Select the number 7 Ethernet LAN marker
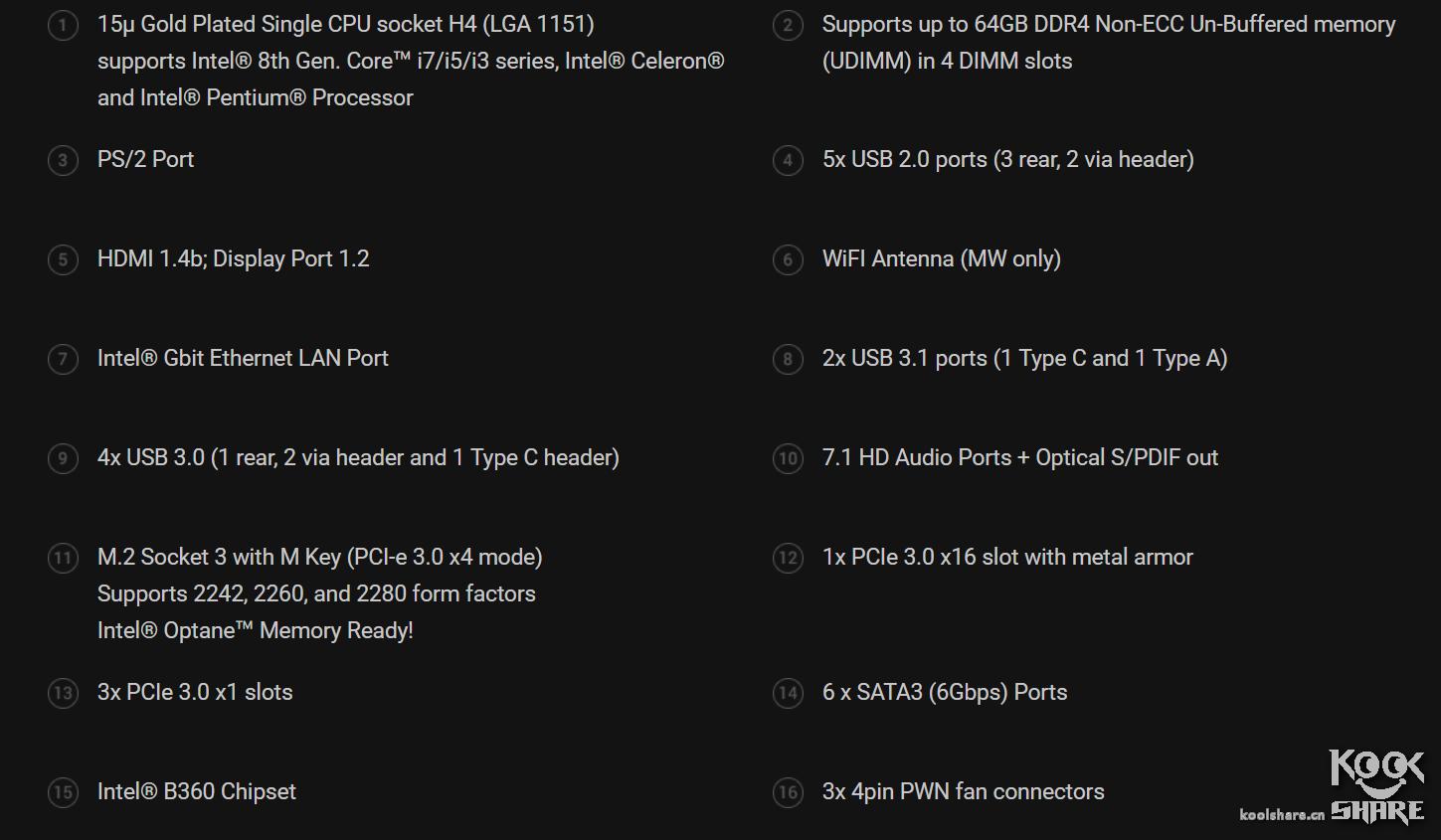The image size is (1441, 840). tap(63, 359)
